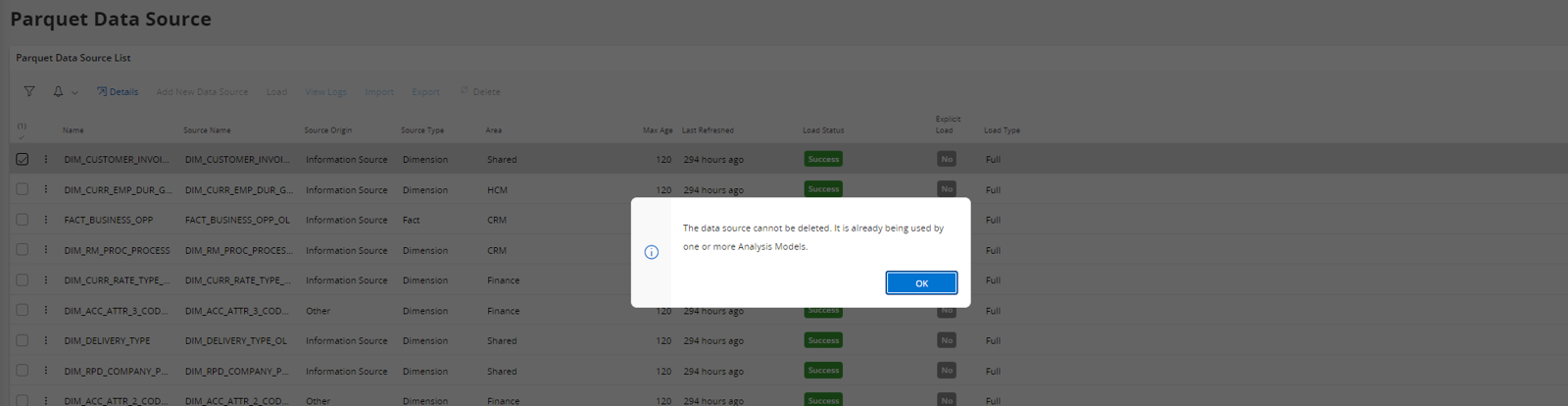
Task: Check the DIM_ACC_ATTR_3_COD row checkbox
Action: [22, 310]
